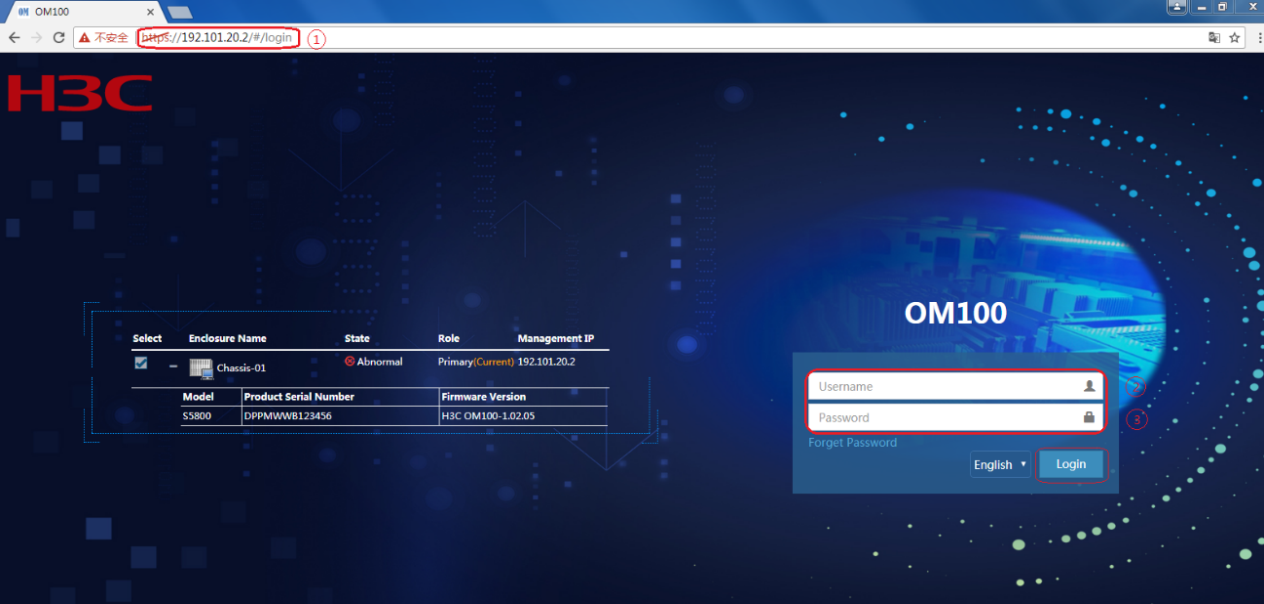Click the lock icon in Password field
The image size is (1264, 604).
[1089, 417]
